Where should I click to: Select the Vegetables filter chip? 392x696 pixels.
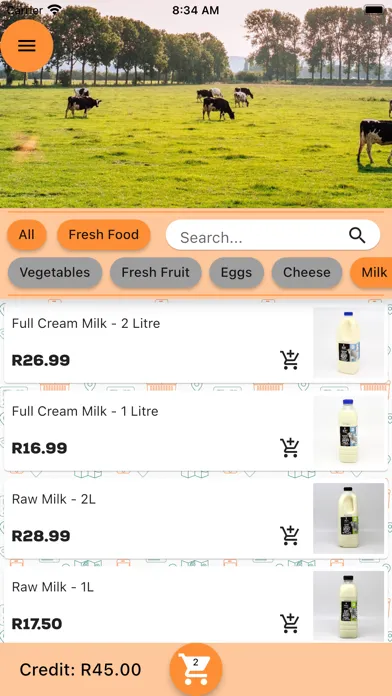coord(55,272)
